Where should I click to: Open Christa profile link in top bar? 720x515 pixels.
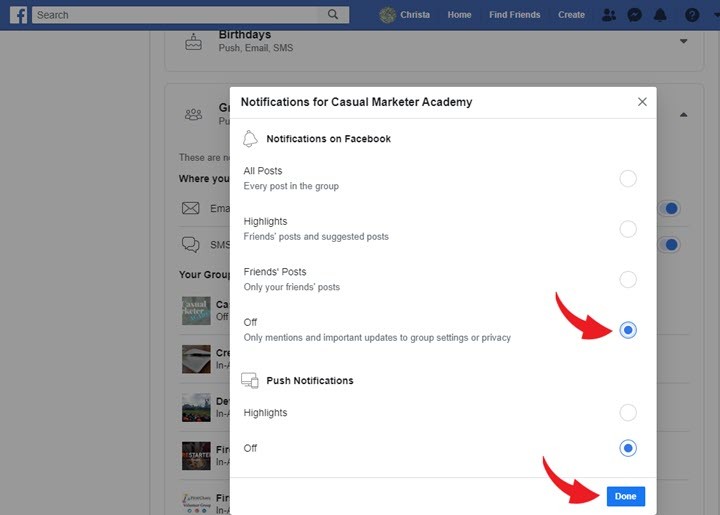click(x=415, y=15)
